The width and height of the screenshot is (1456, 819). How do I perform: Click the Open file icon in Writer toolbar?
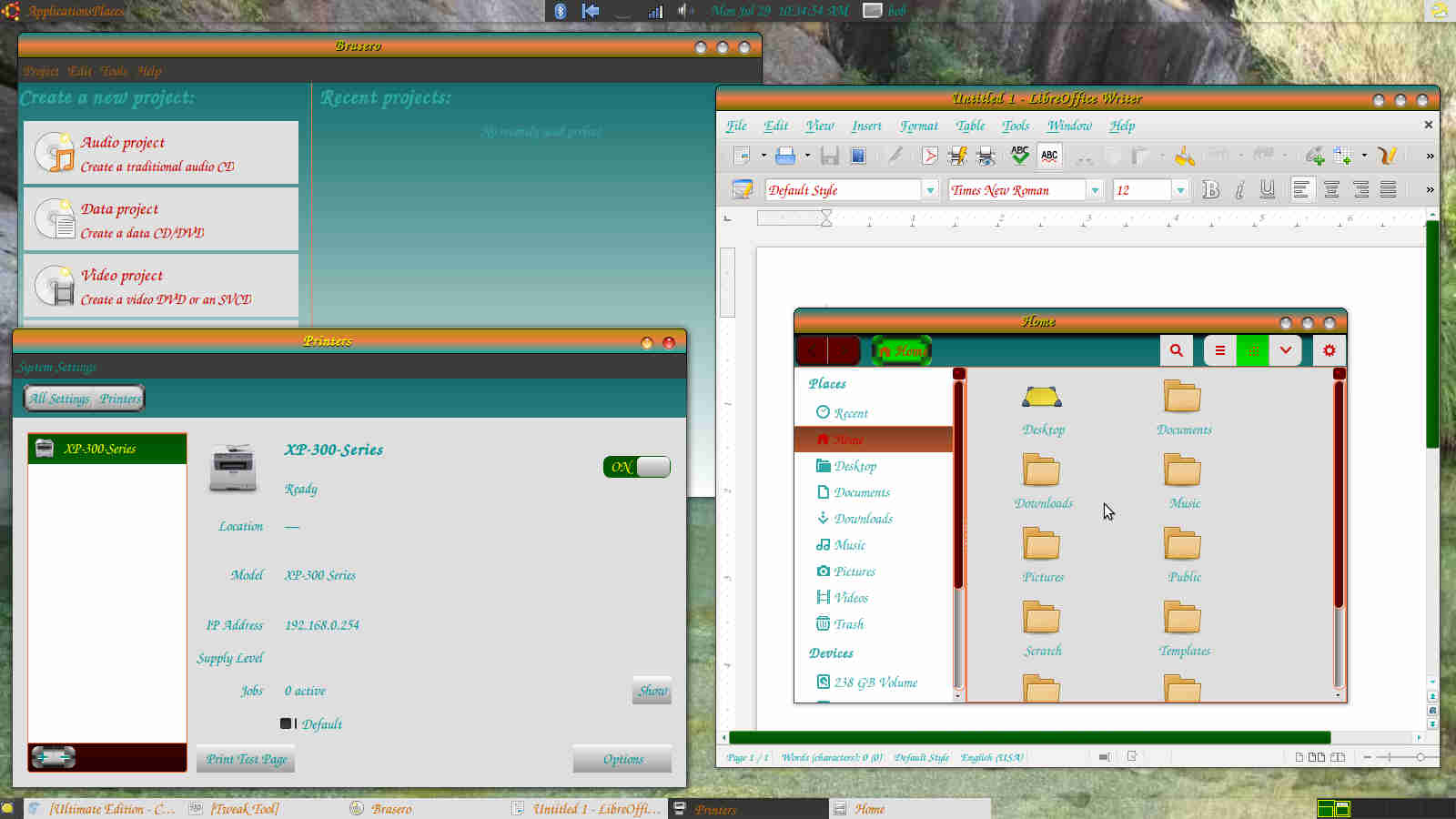pos(785,156)
